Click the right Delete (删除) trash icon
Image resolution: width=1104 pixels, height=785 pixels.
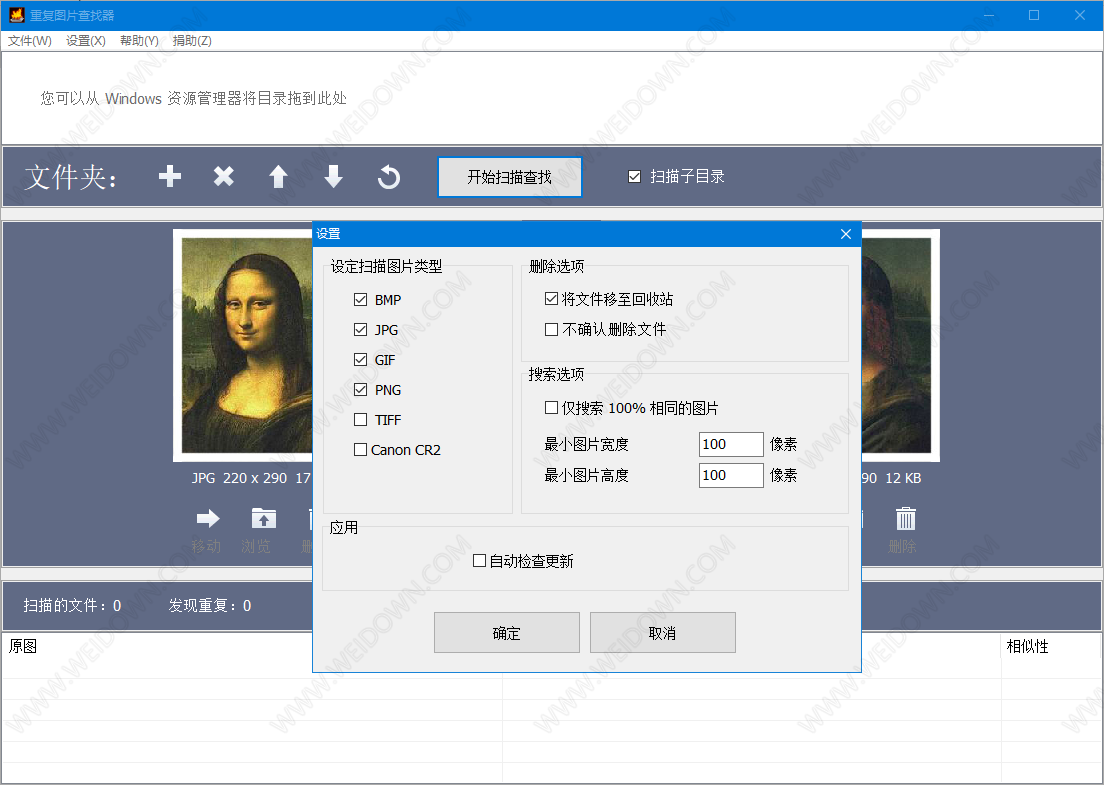coord(905,519)
